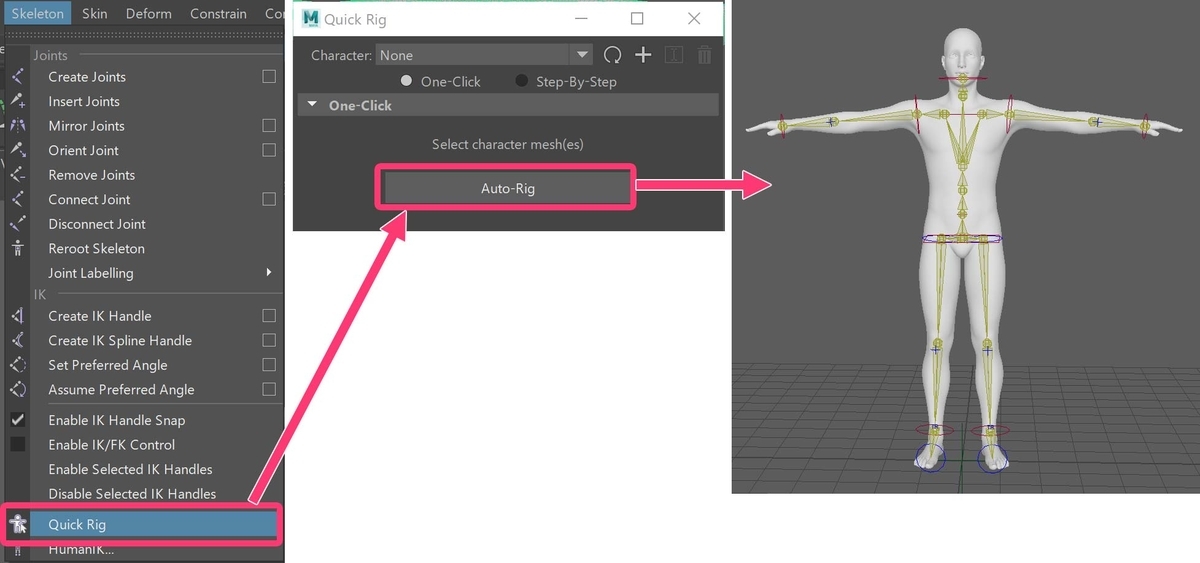Toggle Enable IK Handle Snap checkmark
Screen dimensions: 1200x563
pyautogui.click(x=17, y=420)
